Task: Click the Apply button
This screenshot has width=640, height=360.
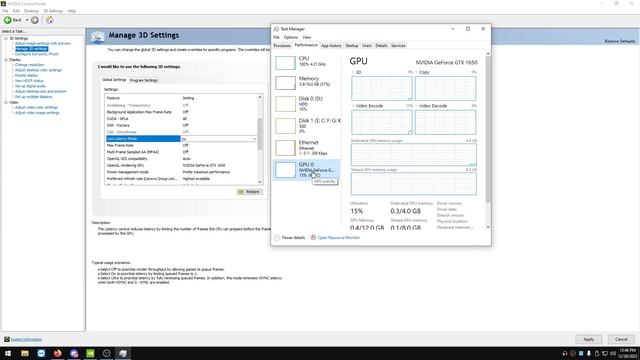Action: pos(589,339)
